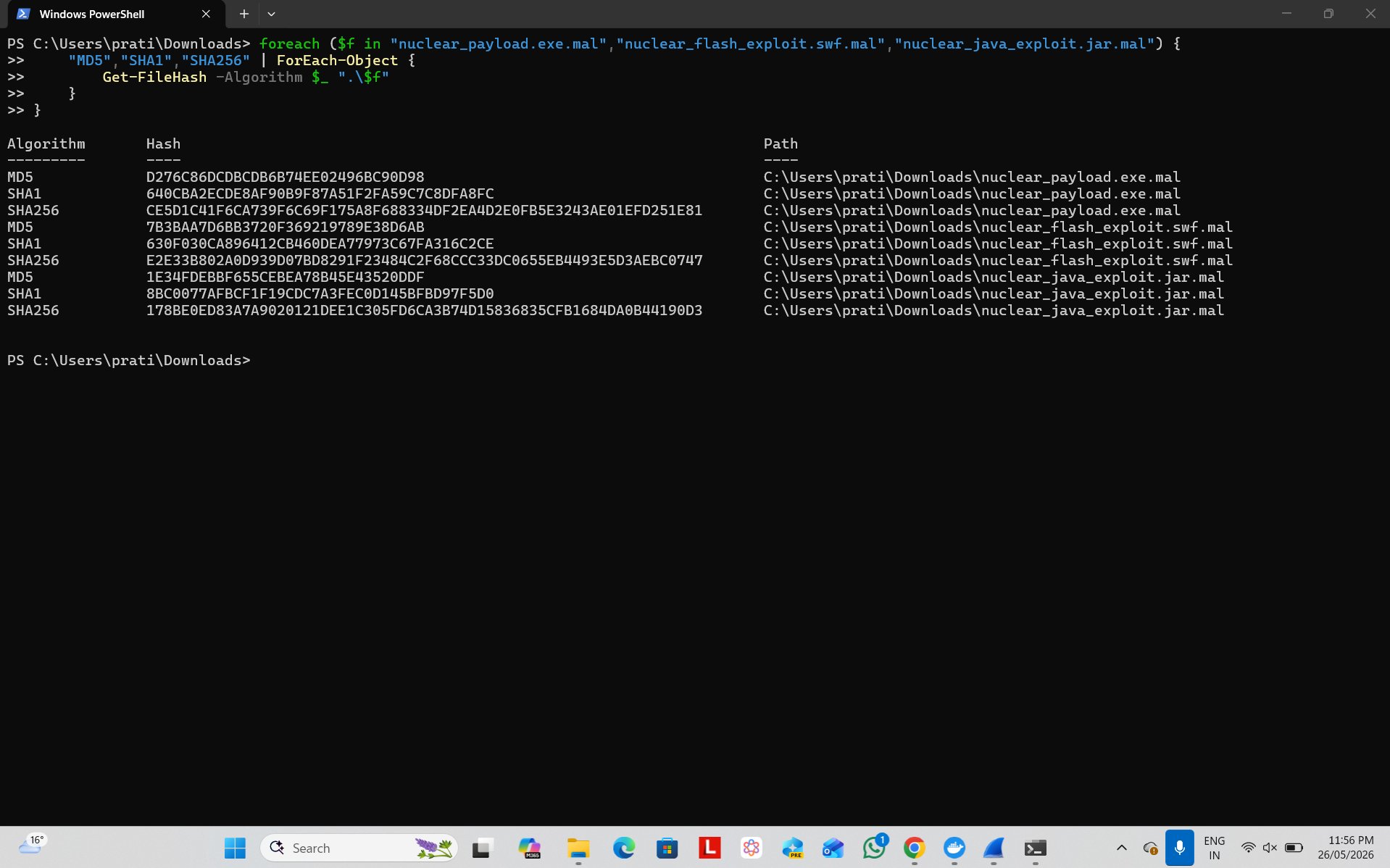Open WhatsApp from the taskbar

click(x=874, y=848)
